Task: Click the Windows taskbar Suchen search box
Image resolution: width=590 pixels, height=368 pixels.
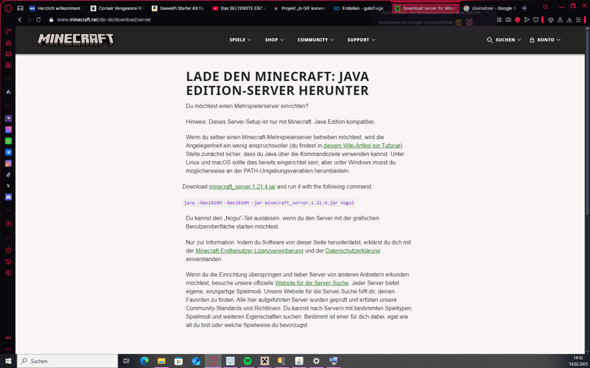Action: (x=67, y=361)
